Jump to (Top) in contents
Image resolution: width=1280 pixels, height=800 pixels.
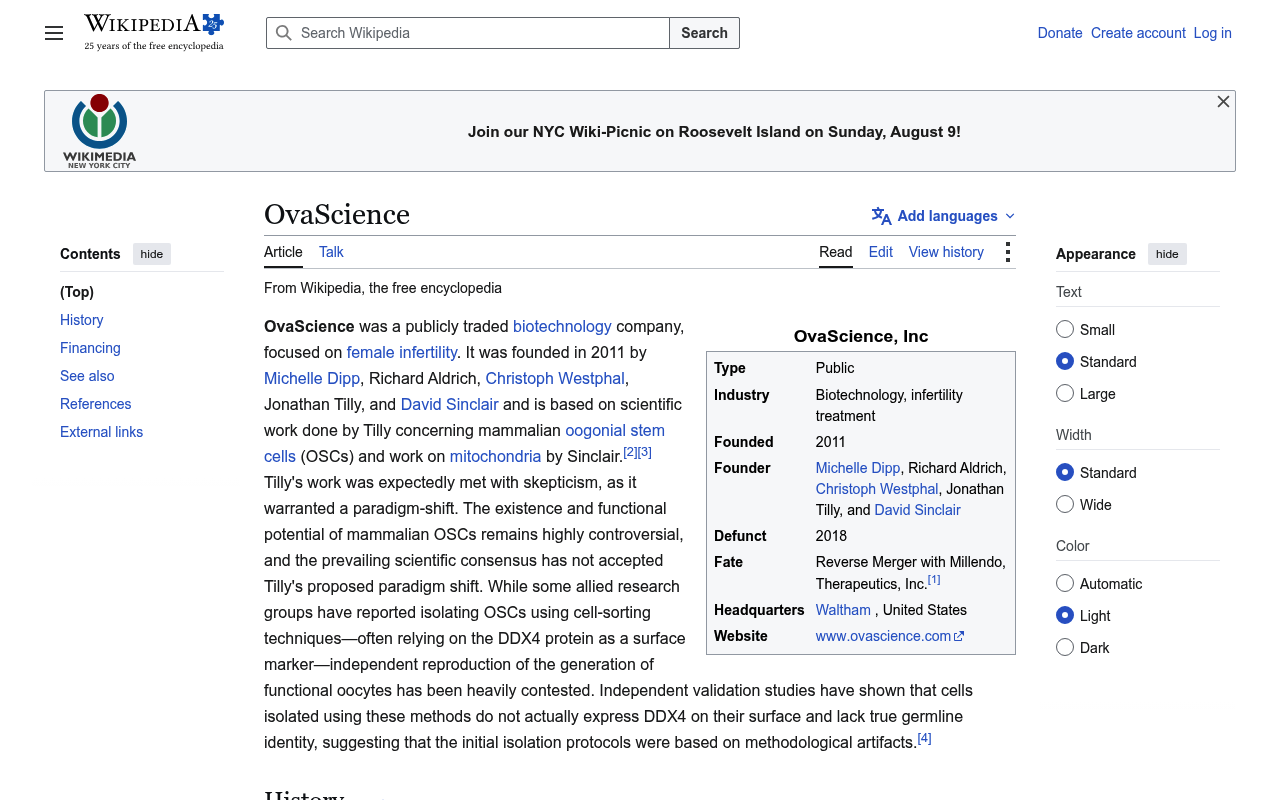[x=77, y=292]
